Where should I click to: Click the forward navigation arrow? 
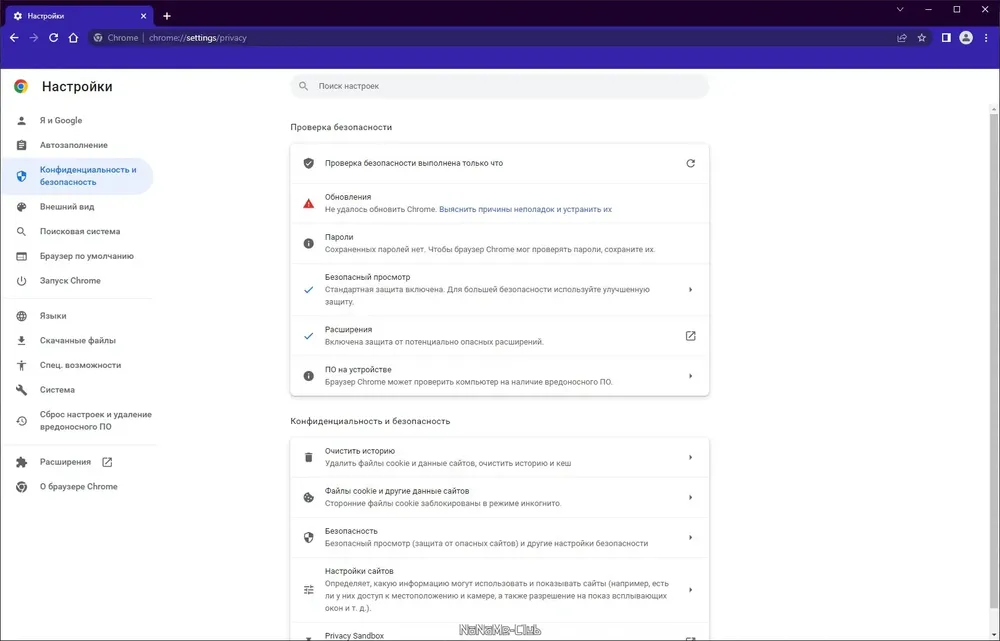(34, 38)
